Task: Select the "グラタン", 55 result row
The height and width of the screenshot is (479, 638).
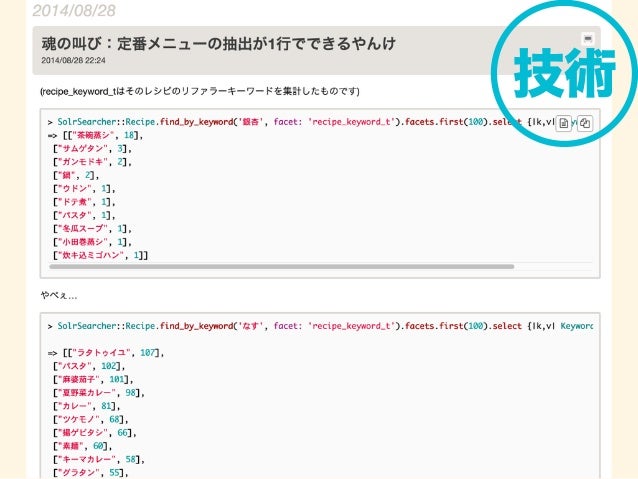Action: point(91,473)
